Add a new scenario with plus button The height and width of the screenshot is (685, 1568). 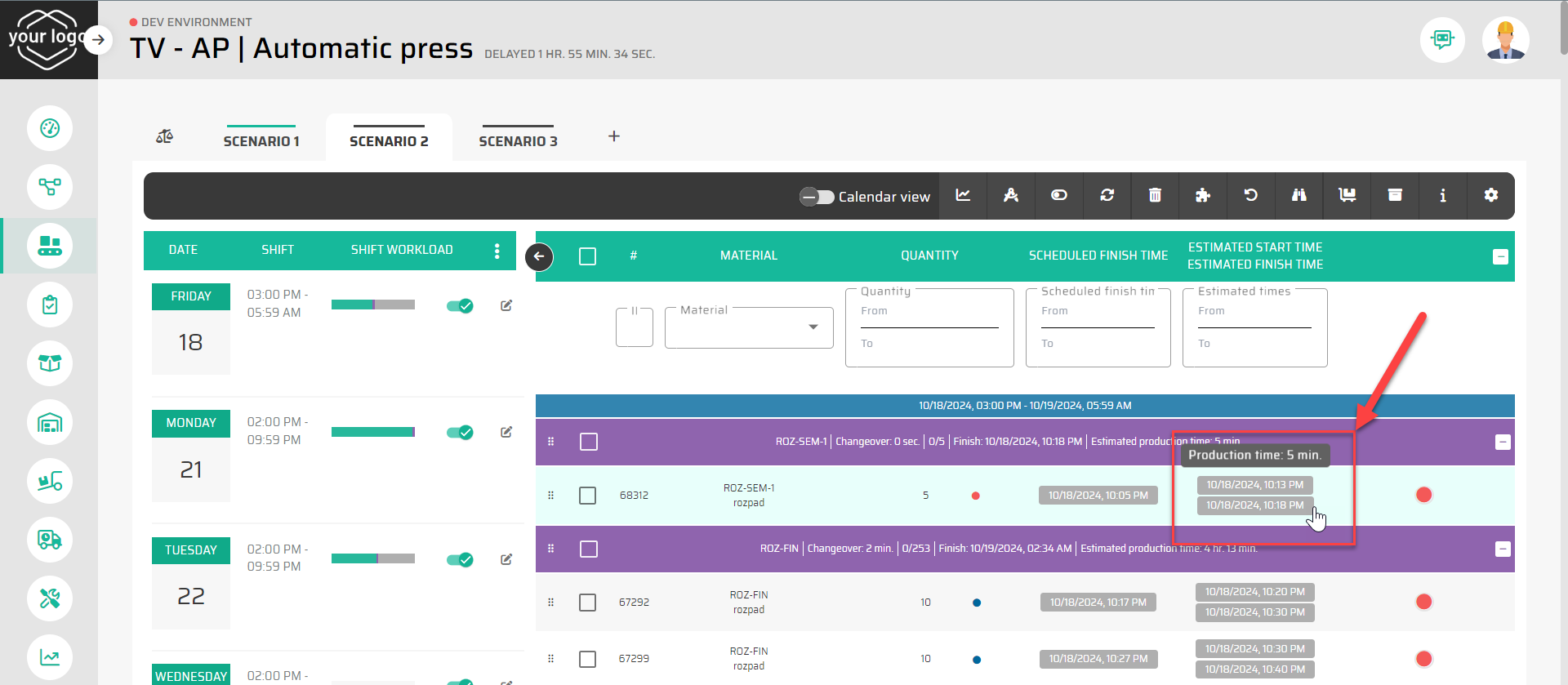614,136
